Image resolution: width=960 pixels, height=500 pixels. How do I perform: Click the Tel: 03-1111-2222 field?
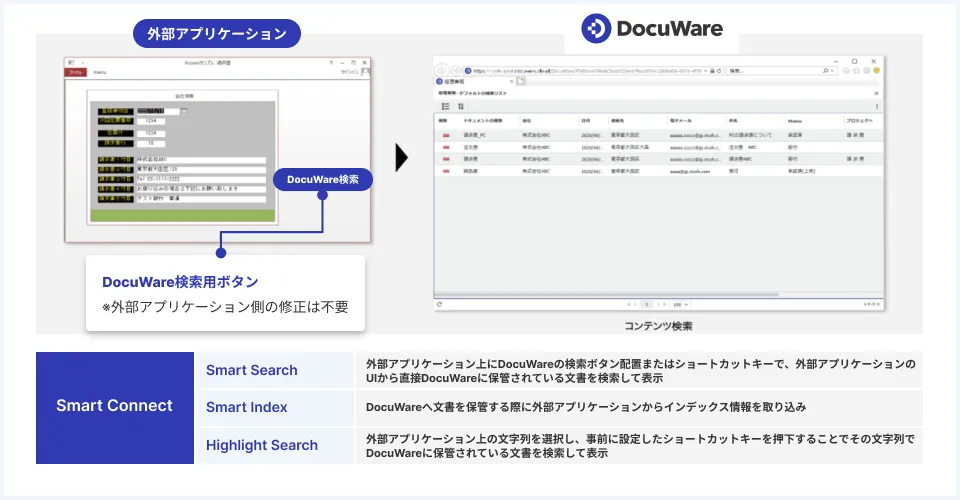201,179
